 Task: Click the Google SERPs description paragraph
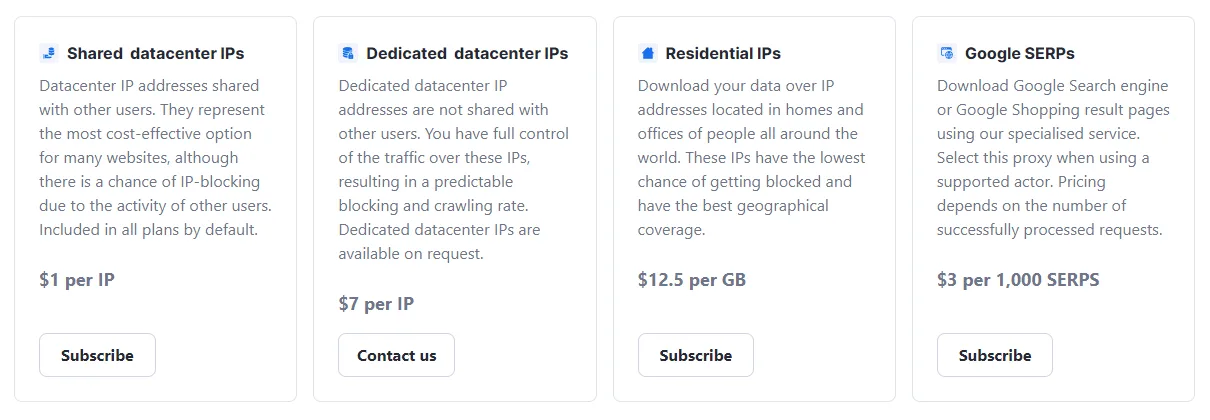pos(1052,157)
